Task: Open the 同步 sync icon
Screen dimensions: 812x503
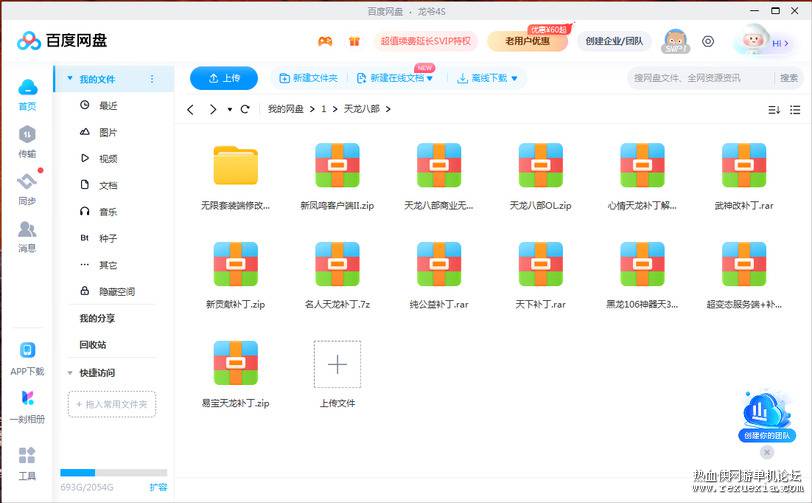Action: pos(27,182)
